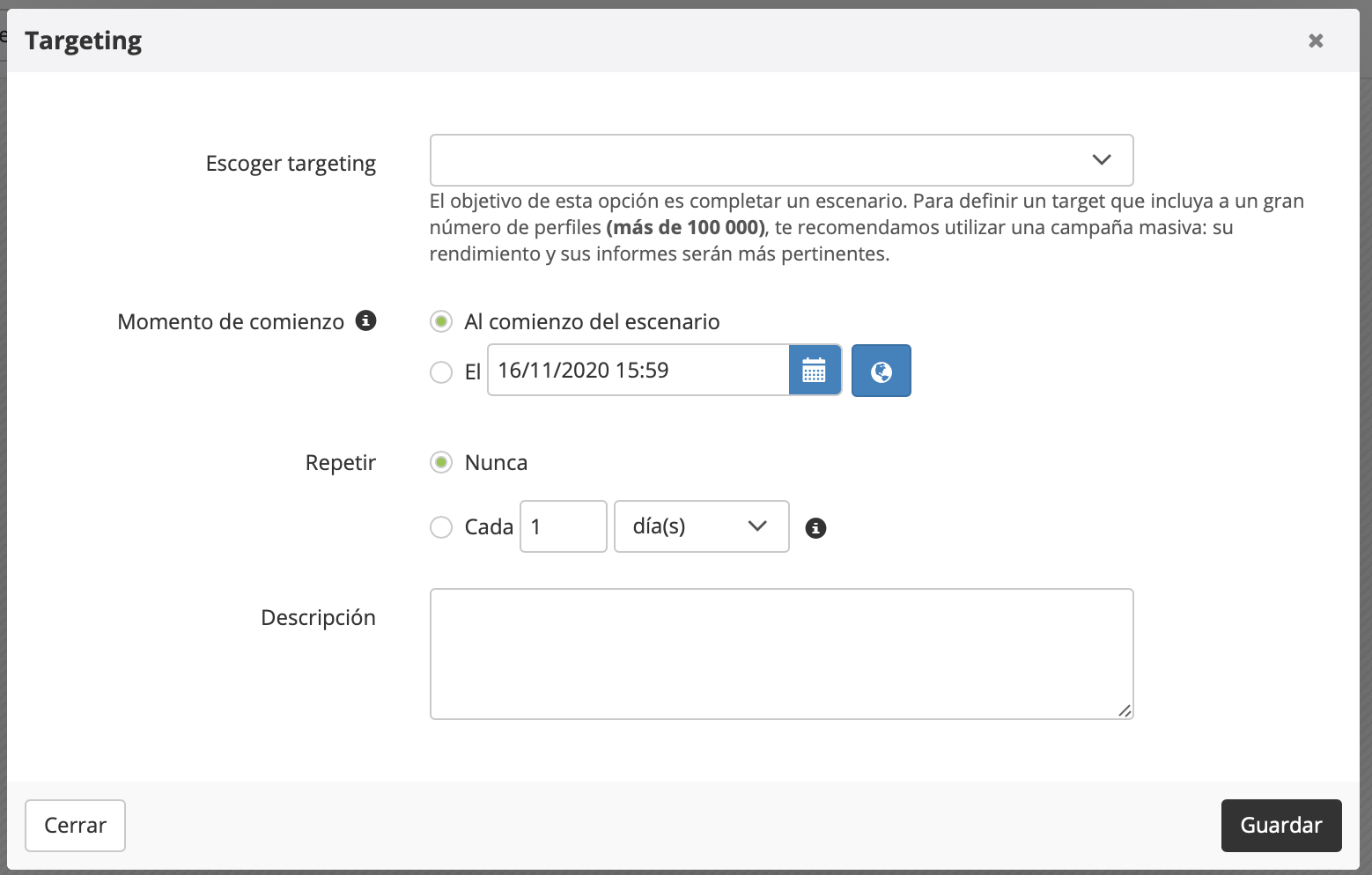Choose 'Nunca' repeat option
Screen dimensions: 1372x875
441,462
